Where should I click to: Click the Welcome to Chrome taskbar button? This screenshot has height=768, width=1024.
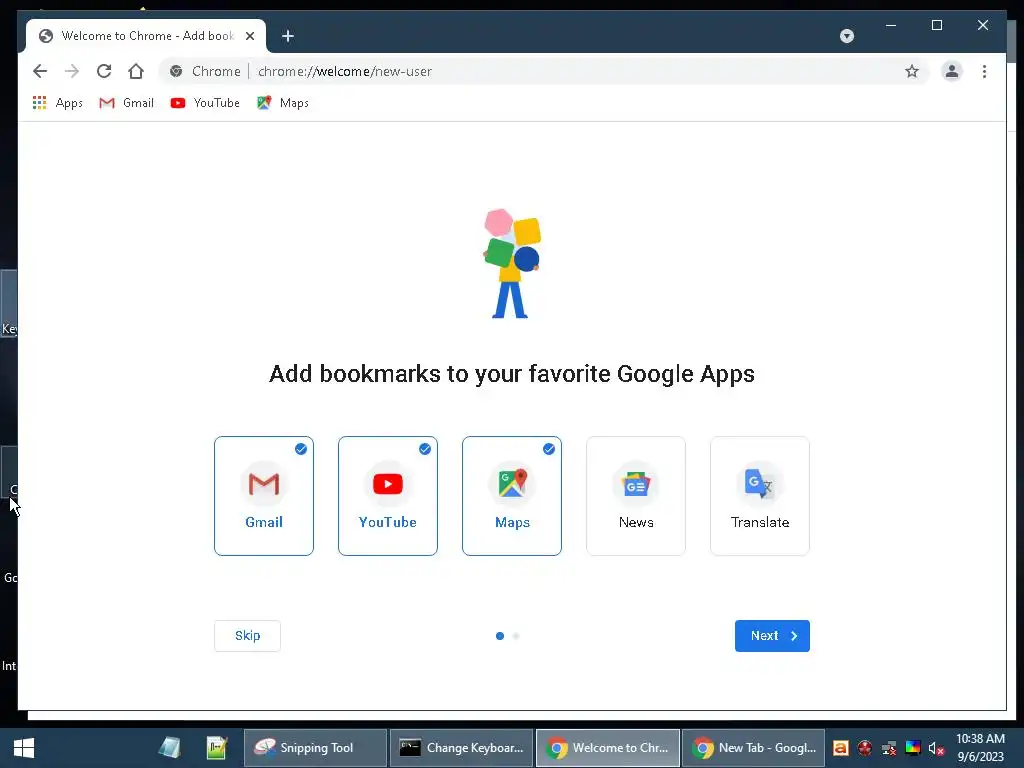point(608,748)
